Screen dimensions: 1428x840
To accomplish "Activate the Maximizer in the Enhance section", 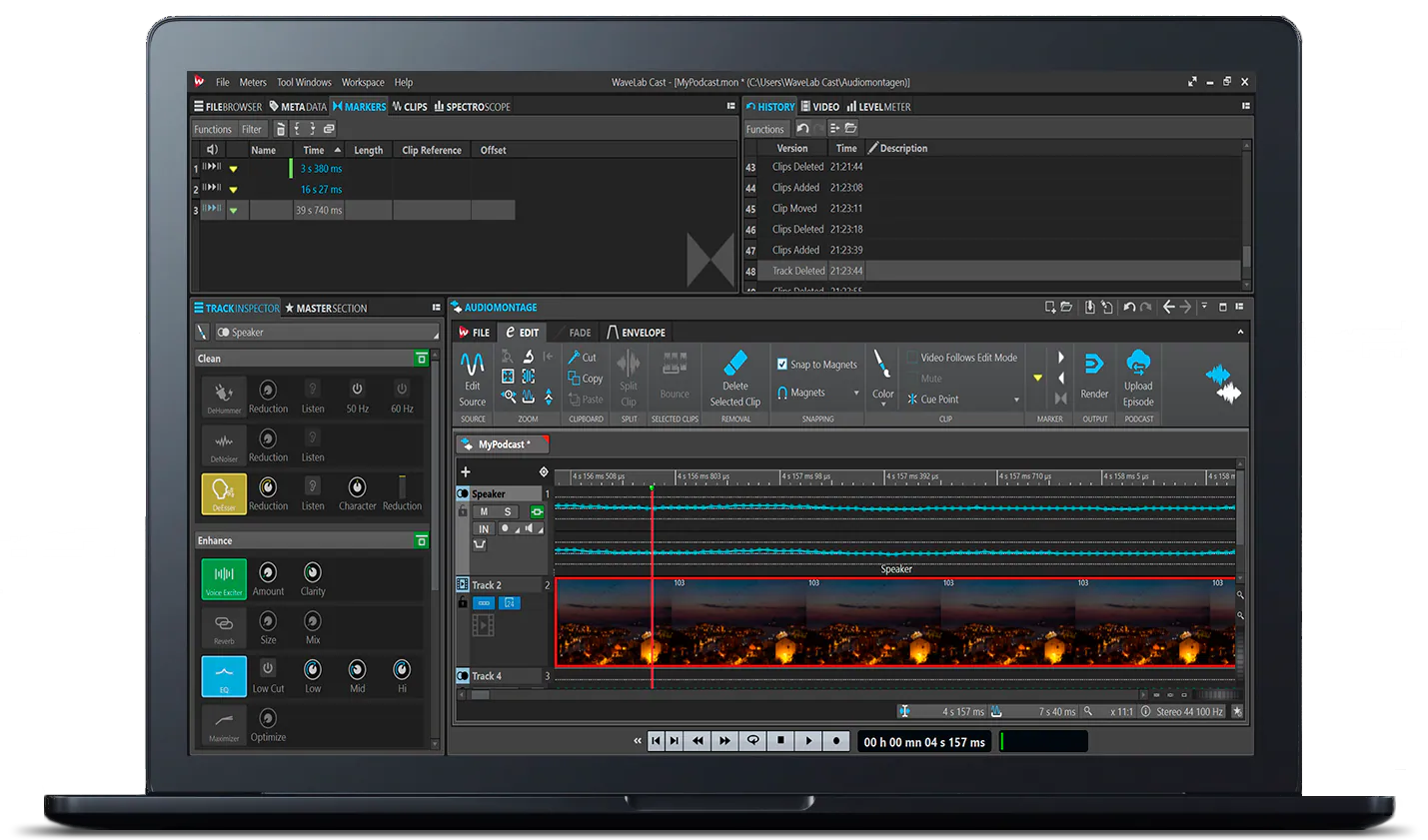I will (x=223, y=725).
